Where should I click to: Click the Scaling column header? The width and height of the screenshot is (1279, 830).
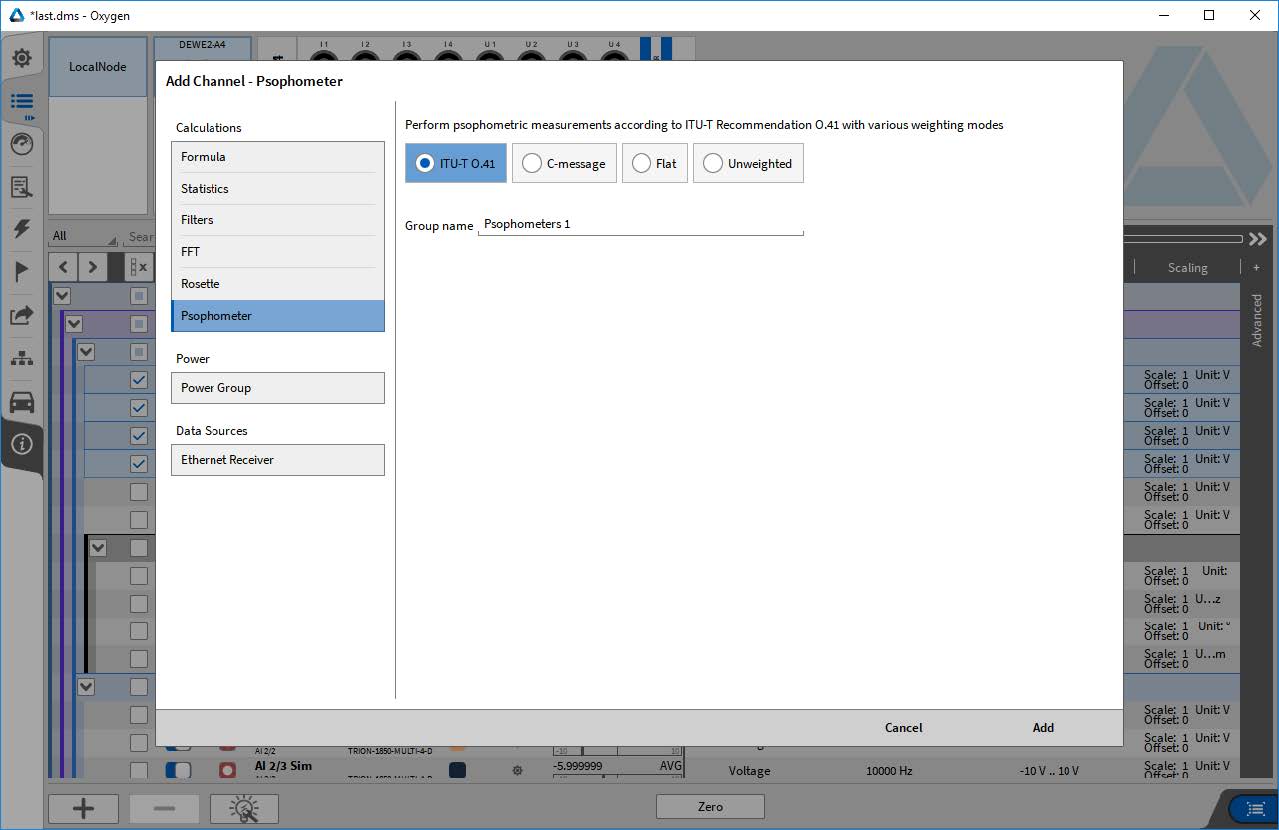[x=1187, y=268]
